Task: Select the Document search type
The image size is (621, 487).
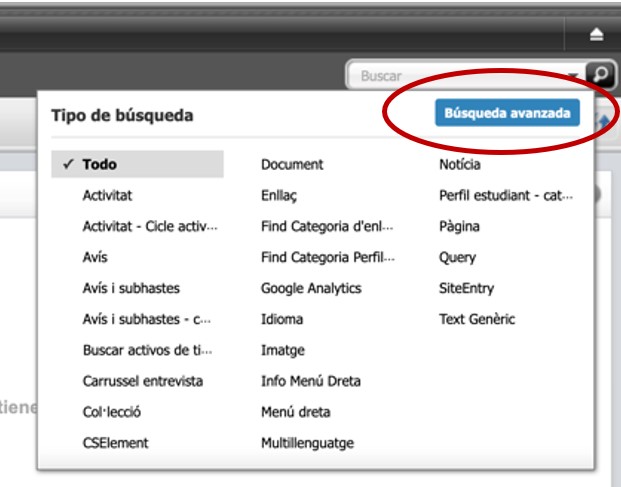Action: click(292, 165)
